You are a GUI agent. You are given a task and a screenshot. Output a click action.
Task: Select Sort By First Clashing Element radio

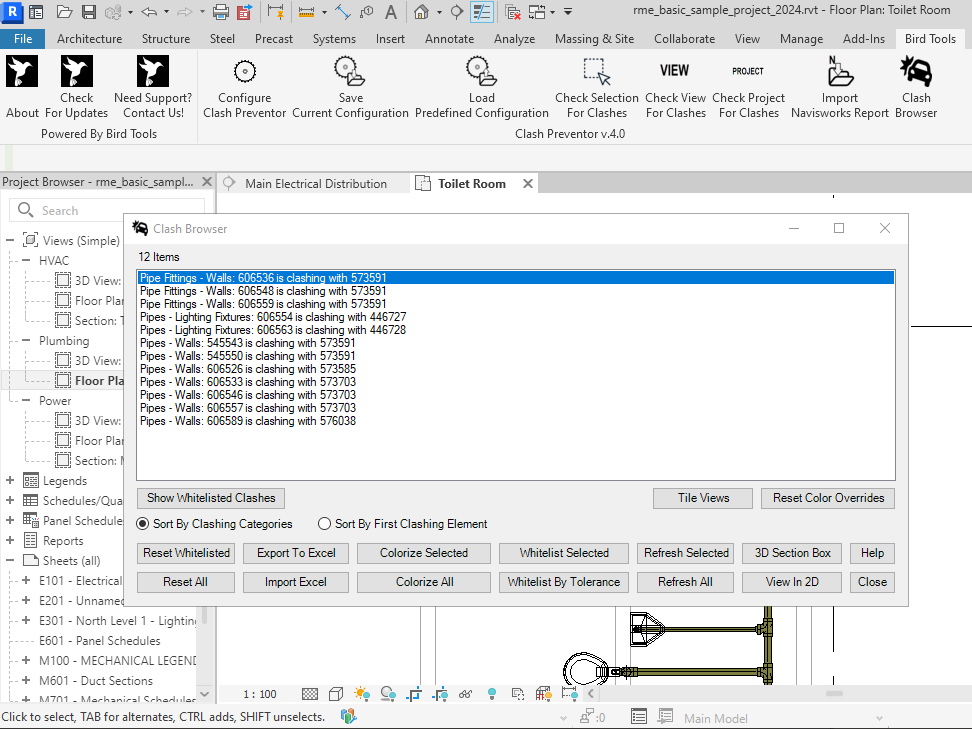[x=324, y=524]
